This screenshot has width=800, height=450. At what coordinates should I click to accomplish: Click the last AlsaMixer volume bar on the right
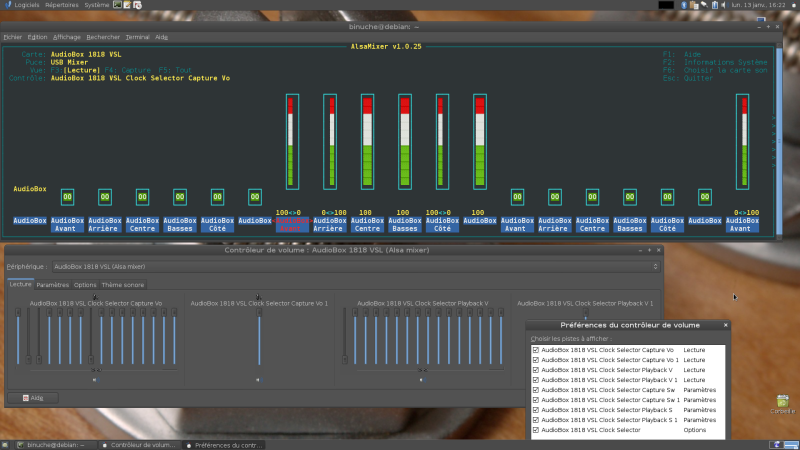[x=742, y=141]
